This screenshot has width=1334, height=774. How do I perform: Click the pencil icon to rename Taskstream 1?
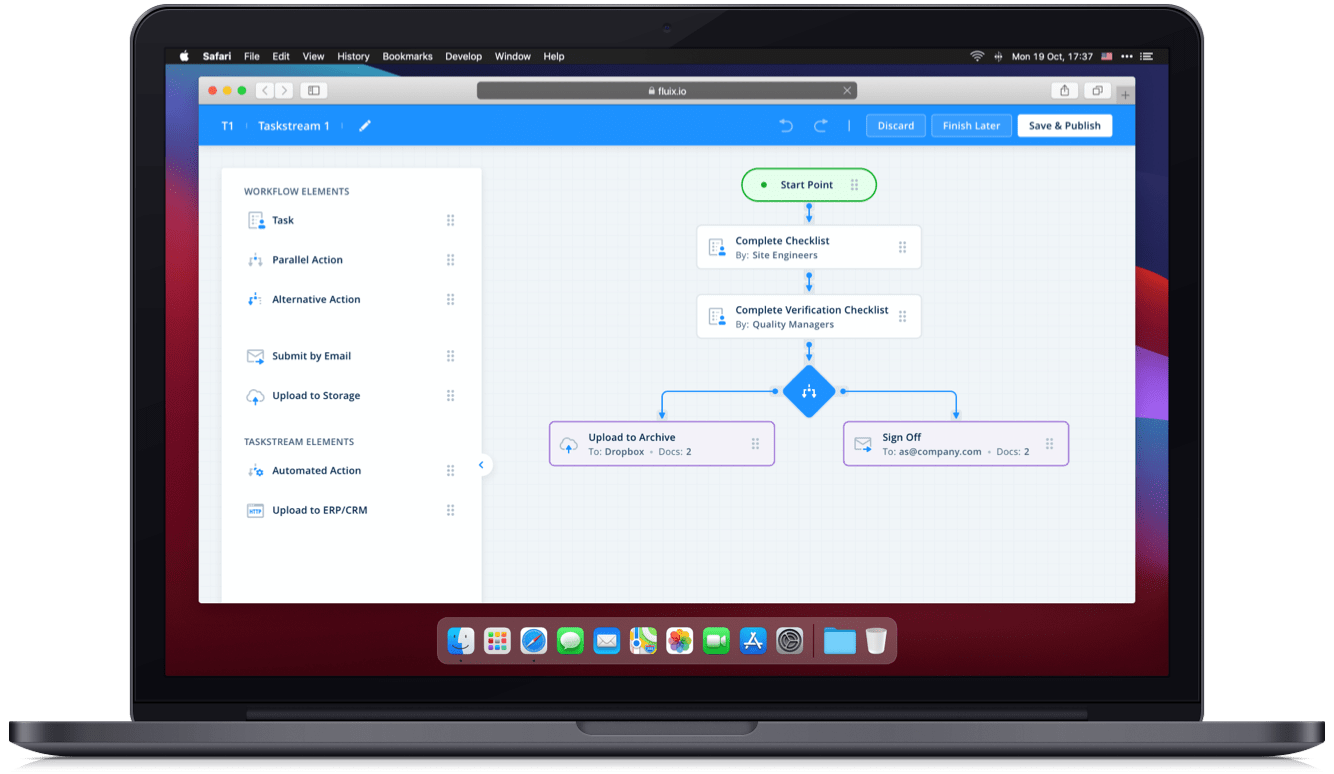pyautogui.click(x=364, y=125)
